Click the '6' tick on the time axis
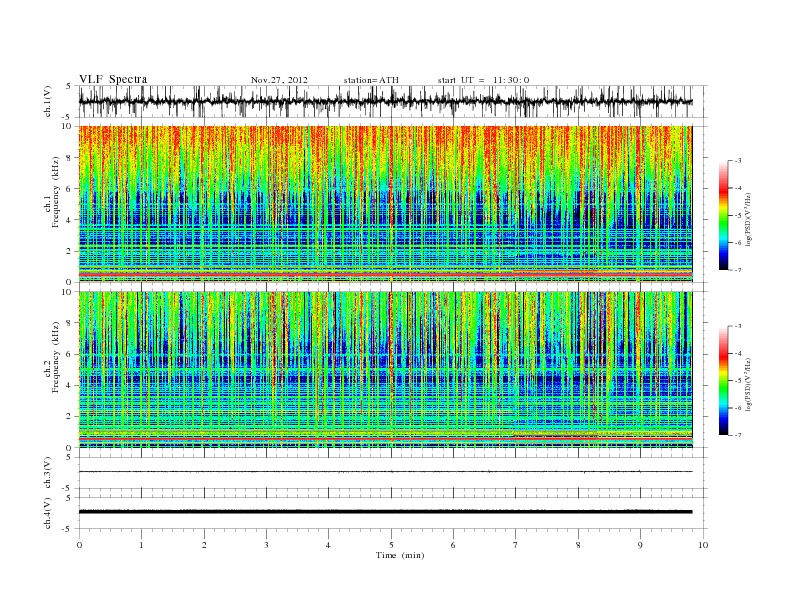 [453, 545]
